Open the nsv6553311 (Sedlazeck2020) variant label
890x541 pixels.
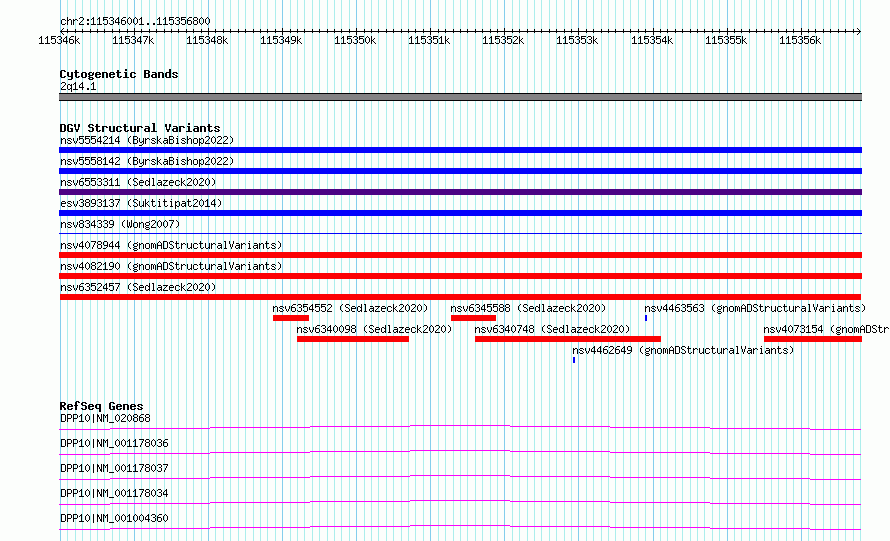pos(138,182)
